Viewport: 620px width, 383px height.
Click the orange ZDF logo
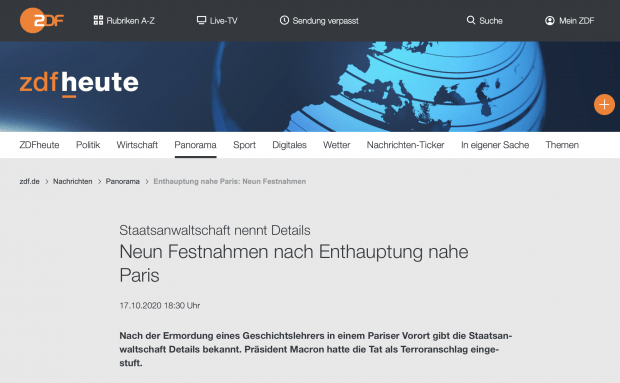[42, 20]
